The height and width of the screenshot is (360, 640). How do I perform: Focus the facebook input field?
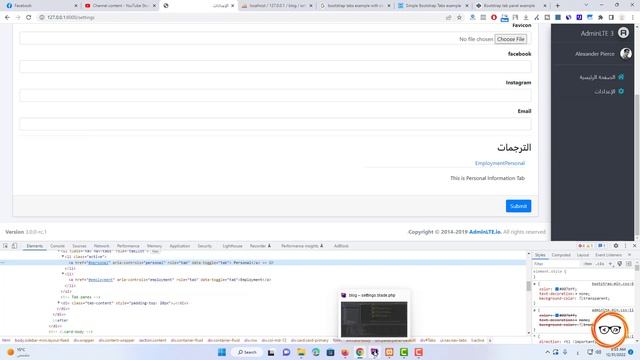pos(275,67)
